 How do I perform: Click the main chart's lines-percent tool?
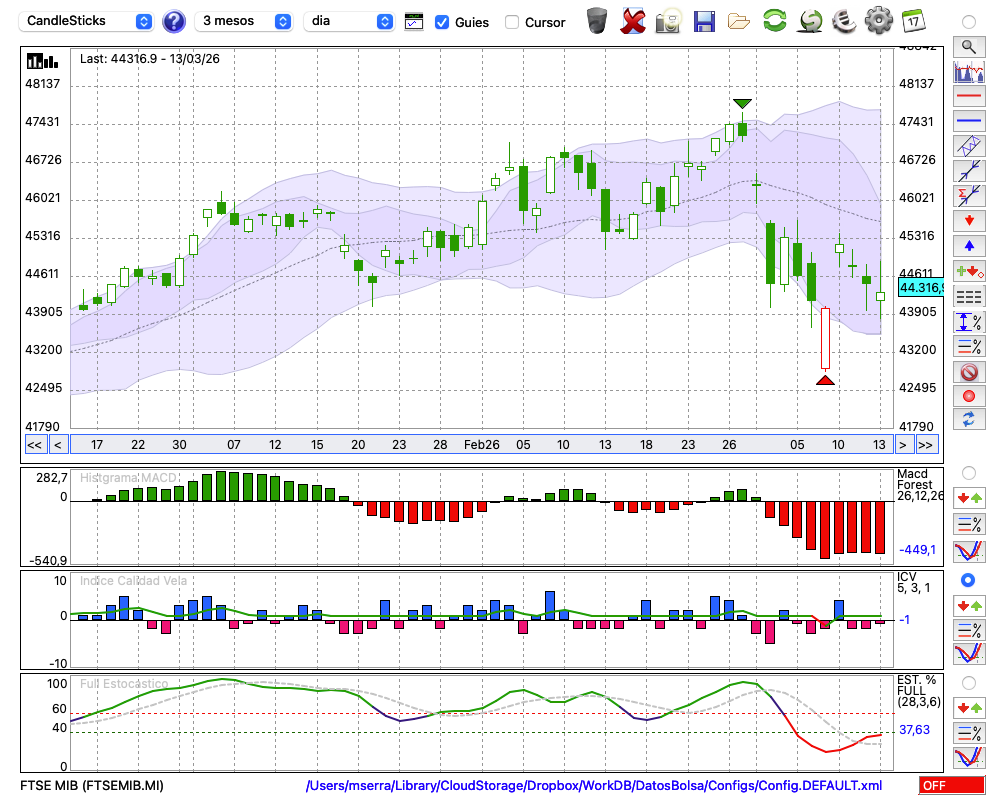pyautogui.click(x=969, y=346)
